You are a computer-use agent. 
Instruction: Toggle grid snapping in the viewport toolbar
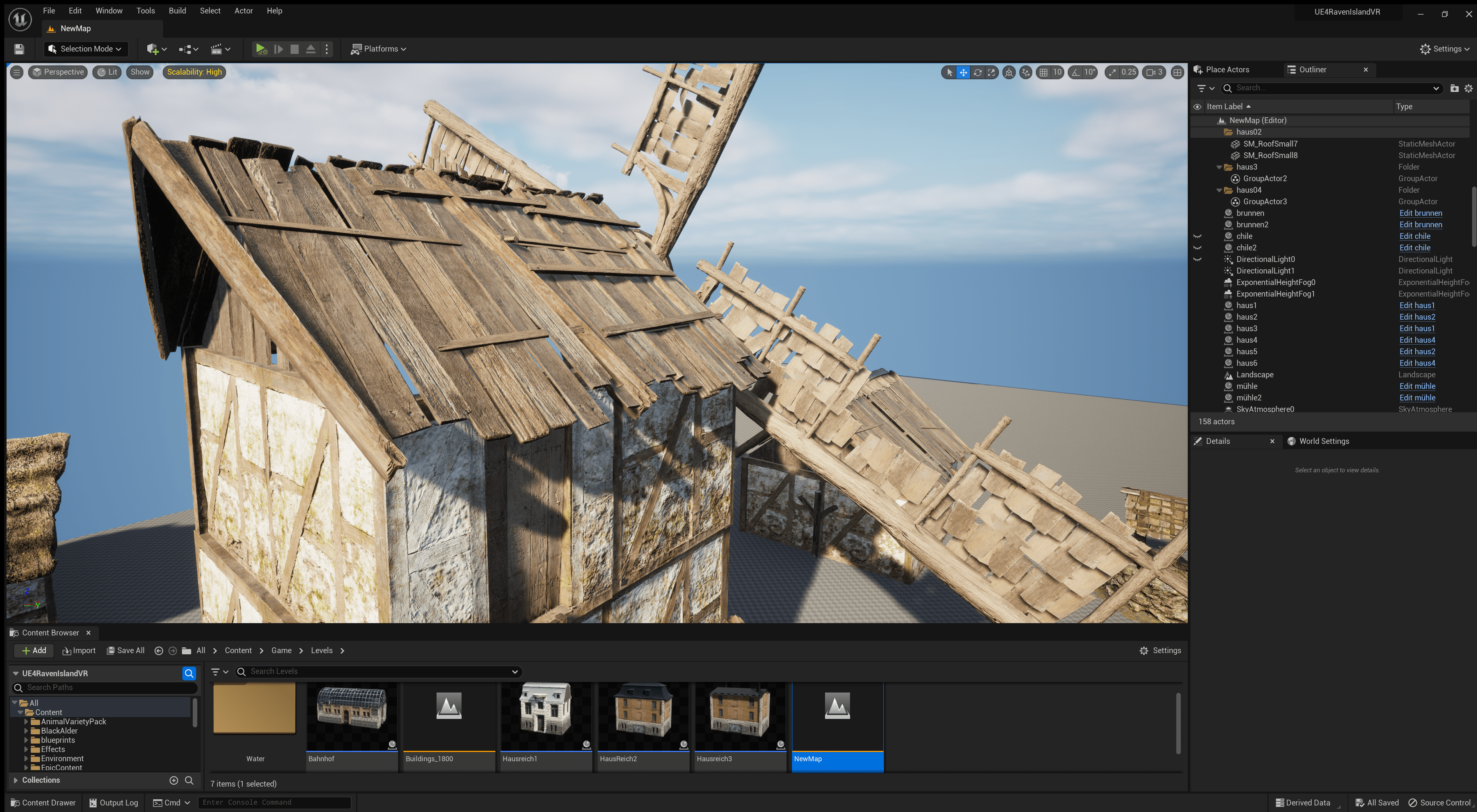pos(1044,72)
